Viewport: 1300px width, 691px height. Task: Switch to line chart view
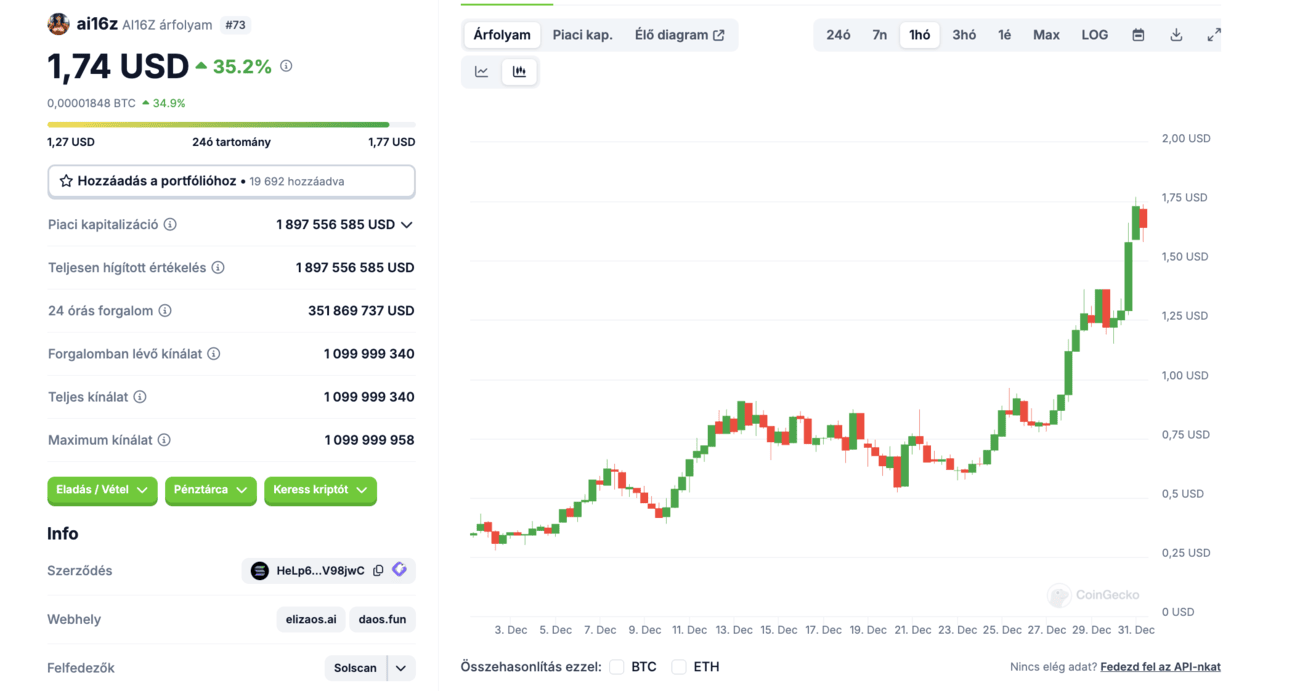(481, 71)
